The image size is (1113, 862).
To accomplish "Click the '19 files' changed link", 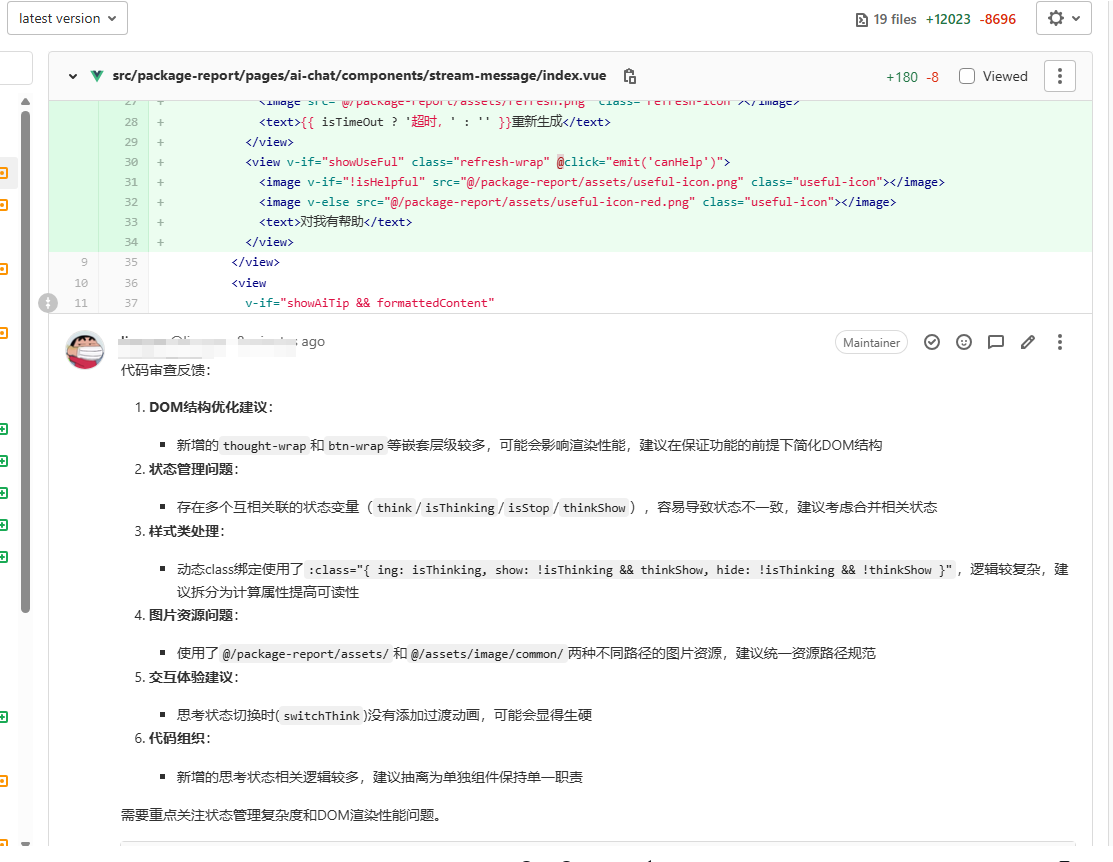I will (x=895, y=18).
